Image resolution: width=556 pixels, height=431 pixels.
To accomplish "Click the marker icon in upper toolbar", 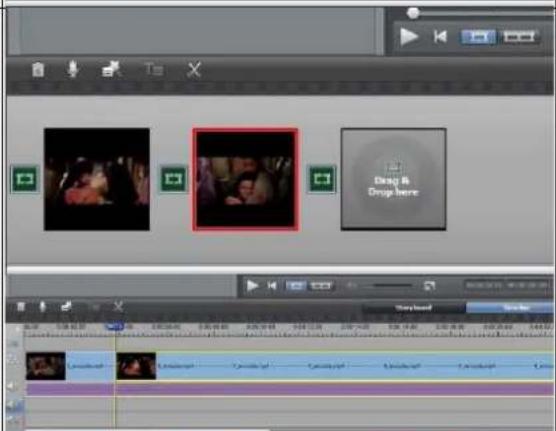I will [x=111, y=69].
